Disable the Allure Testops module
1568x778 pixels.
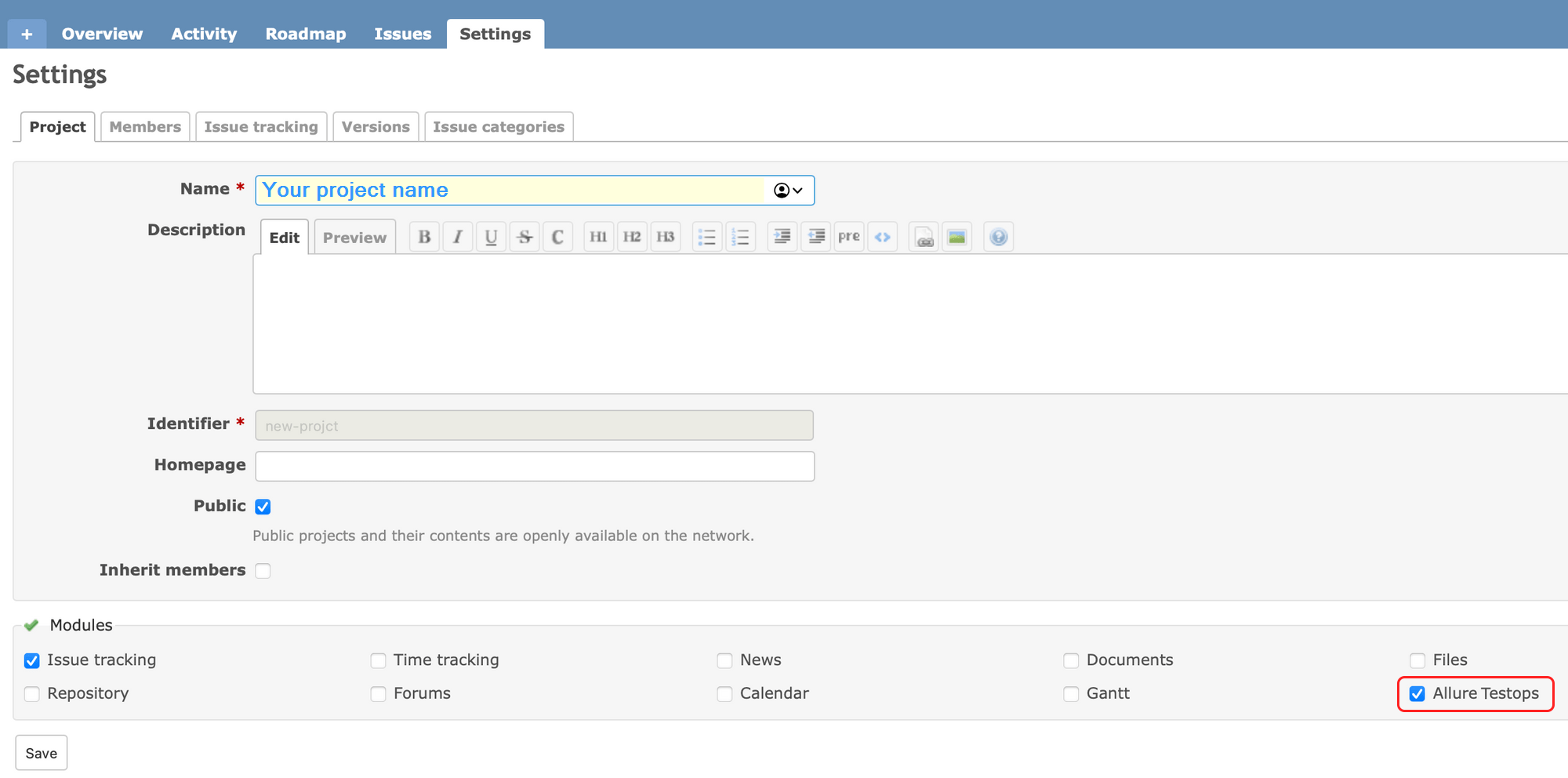click(x=1417, y=693)
